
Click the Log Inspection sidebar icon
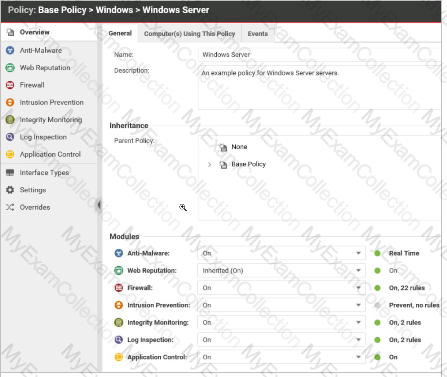click(x=10, y=137)
